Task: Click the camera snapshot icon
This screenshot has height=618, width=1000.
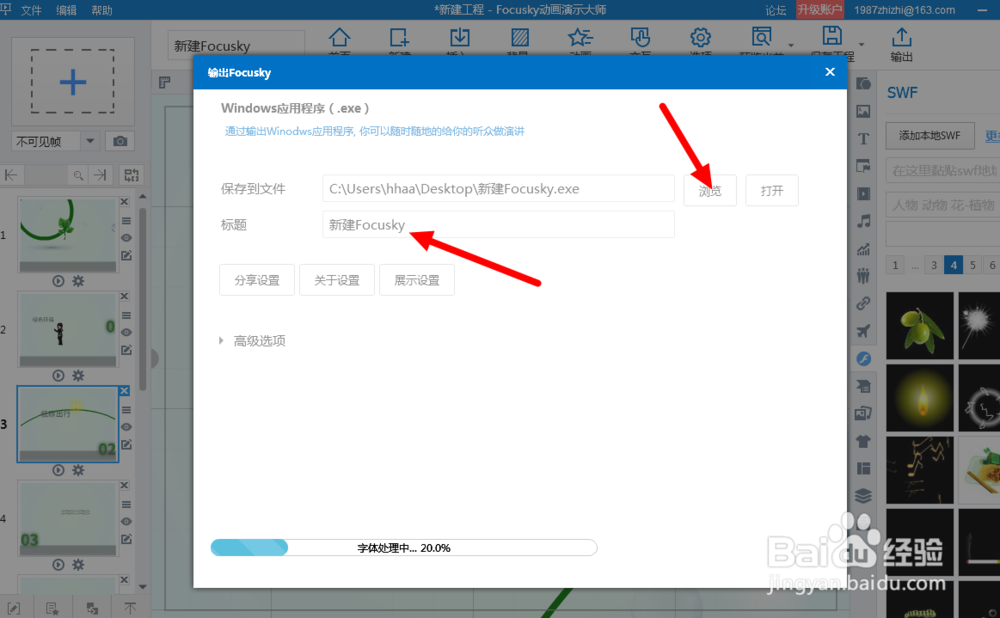Action: coord(120,141)
